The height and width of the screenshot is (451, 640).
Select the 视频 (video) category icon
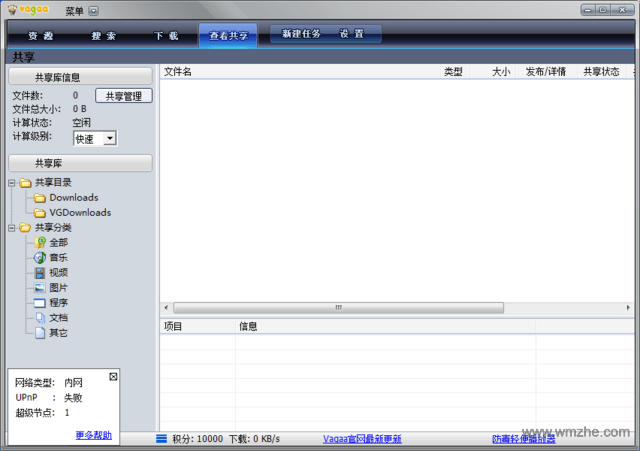click(x=40, y=273)
